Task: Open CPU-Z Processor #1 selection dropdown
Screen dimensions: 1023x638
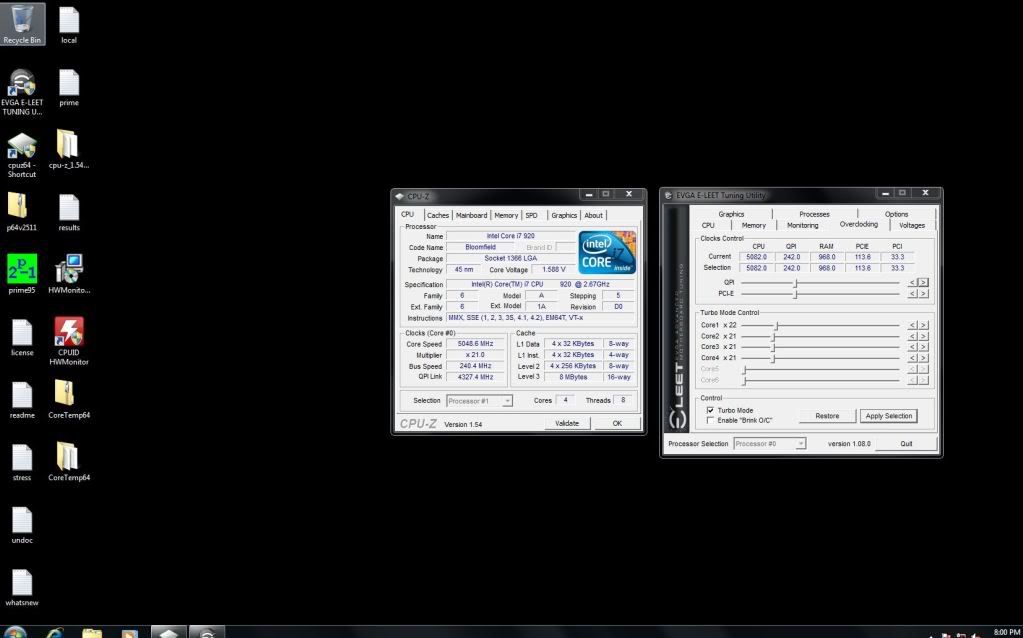Action: pyautogui.click(x=479, y=401)
